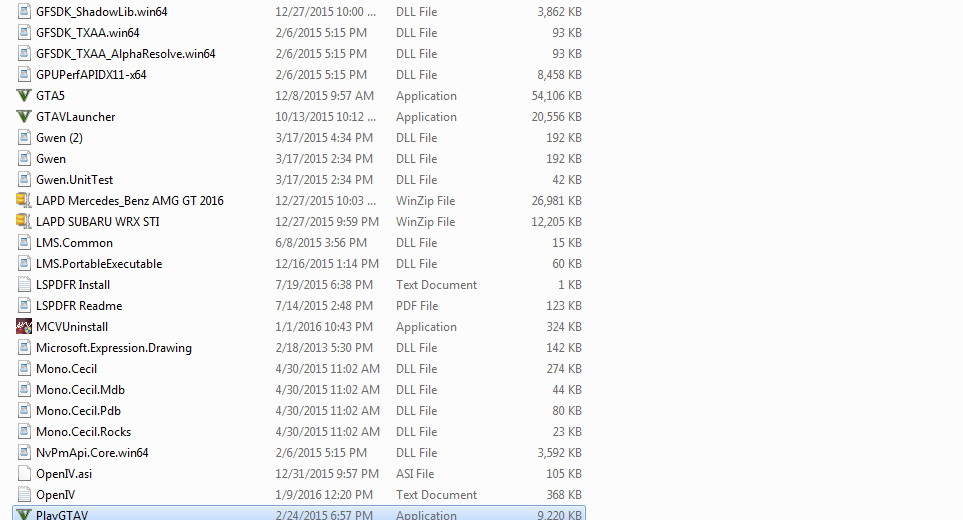
Task: Click the GTAVLauncher application icon
Action: (24, 117)
